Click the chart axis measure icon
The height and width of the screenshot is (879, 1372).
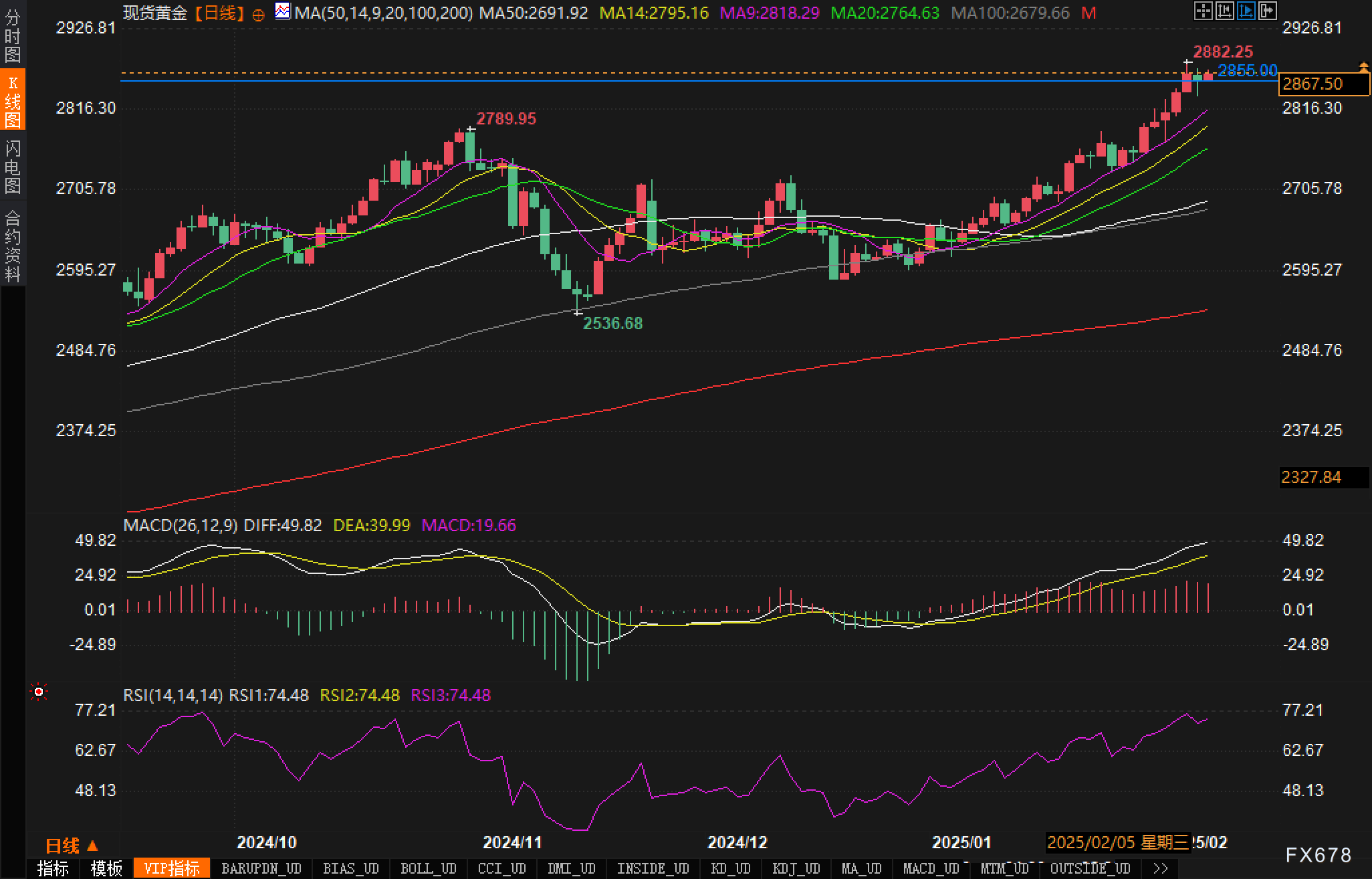click(1224, 11)
